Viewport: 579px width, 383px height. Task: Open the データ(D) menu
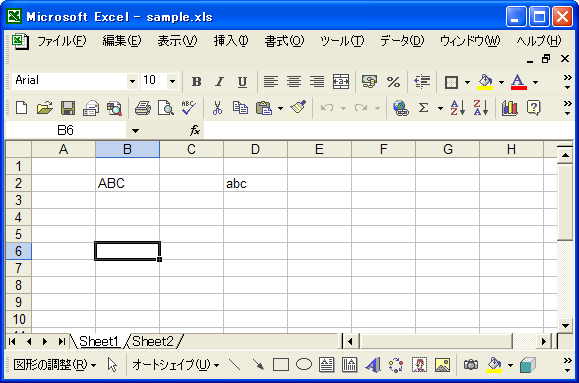[402, 41]
